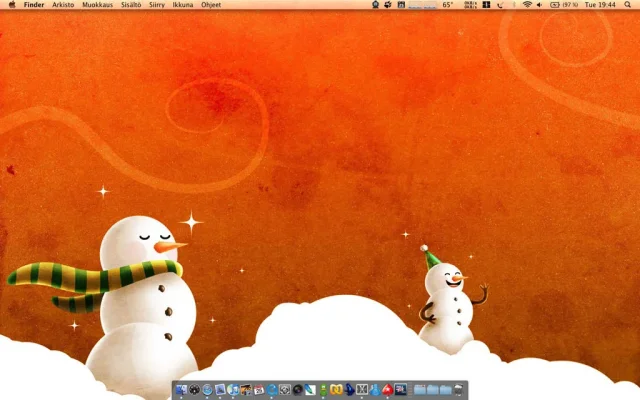
Task: Open the Trash in the Dock
Action: click(458, 389)
